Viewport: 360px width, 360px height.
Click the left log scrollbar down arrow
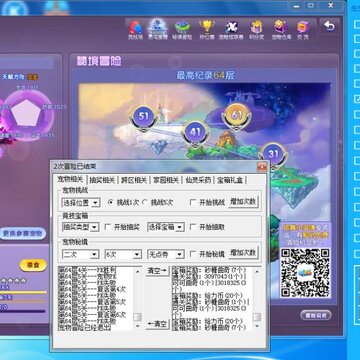[137, 326]
